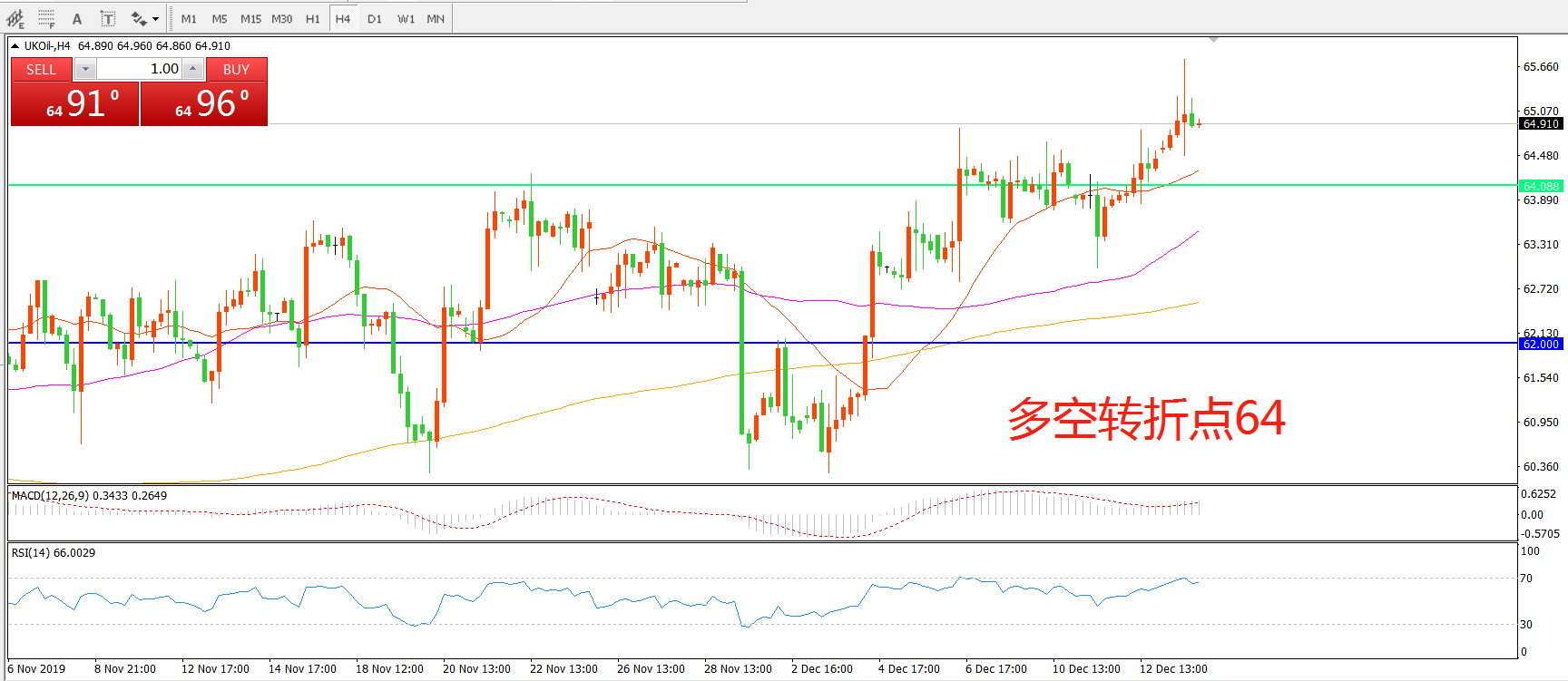Click the SELL button at 64.91
1568x681 pixels.
pyautogui.click(x=75, y=103)
